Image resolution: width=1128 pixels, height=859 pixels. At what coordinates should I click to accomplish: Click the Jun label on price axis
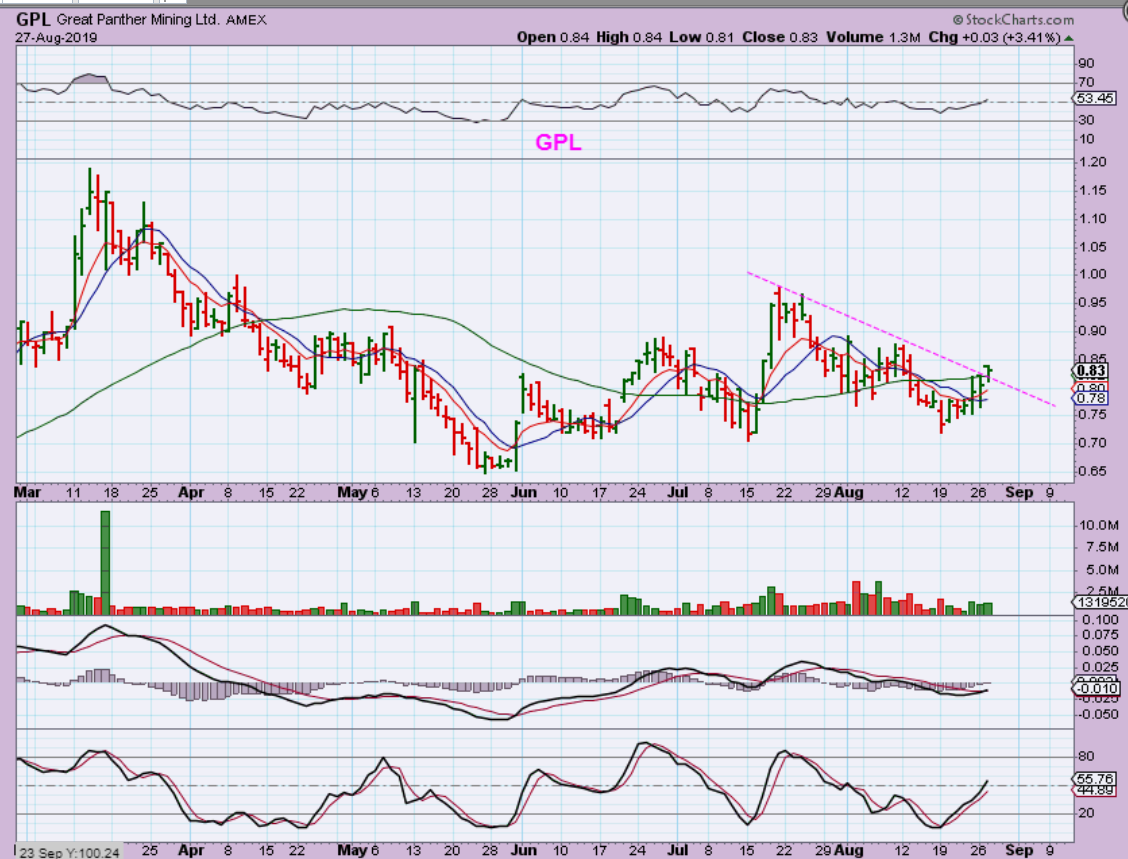coord(523,493)
